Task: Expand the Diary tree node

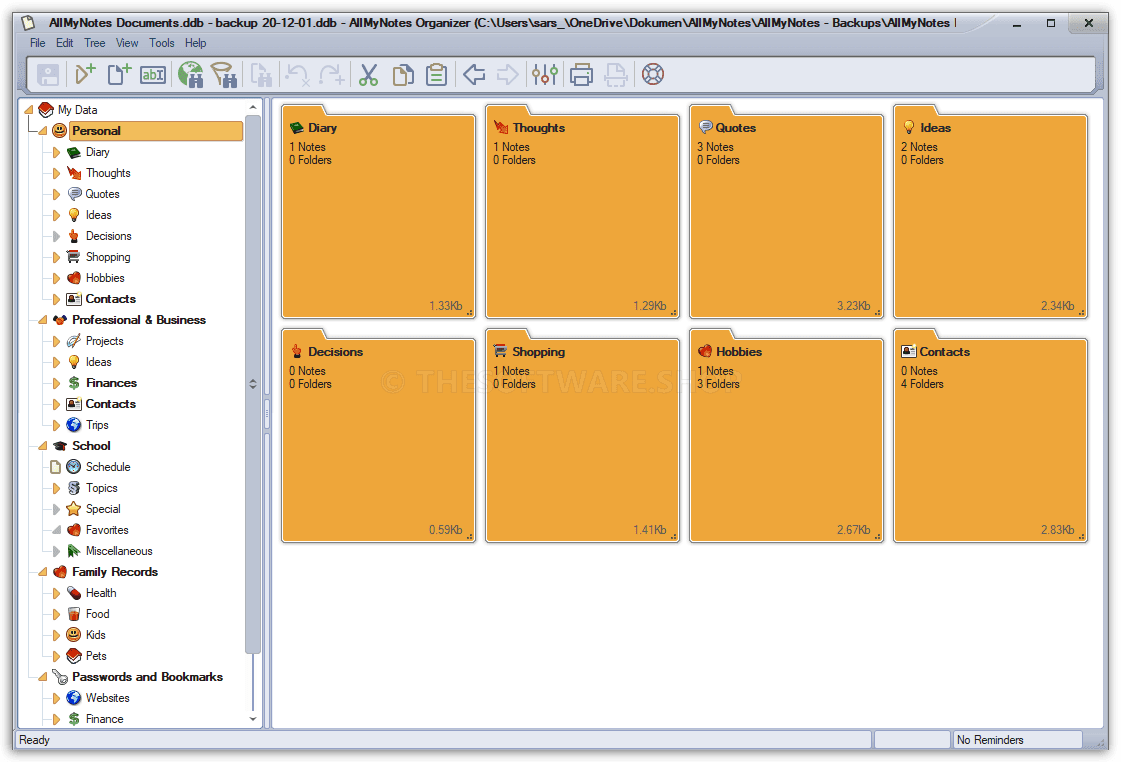Action: tap(56, 152)
